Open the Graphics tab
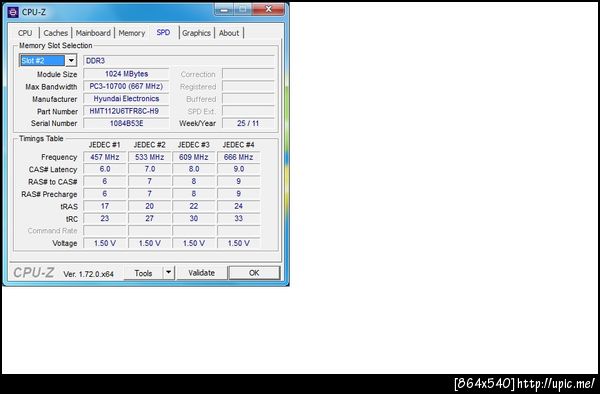 point(196,33)
